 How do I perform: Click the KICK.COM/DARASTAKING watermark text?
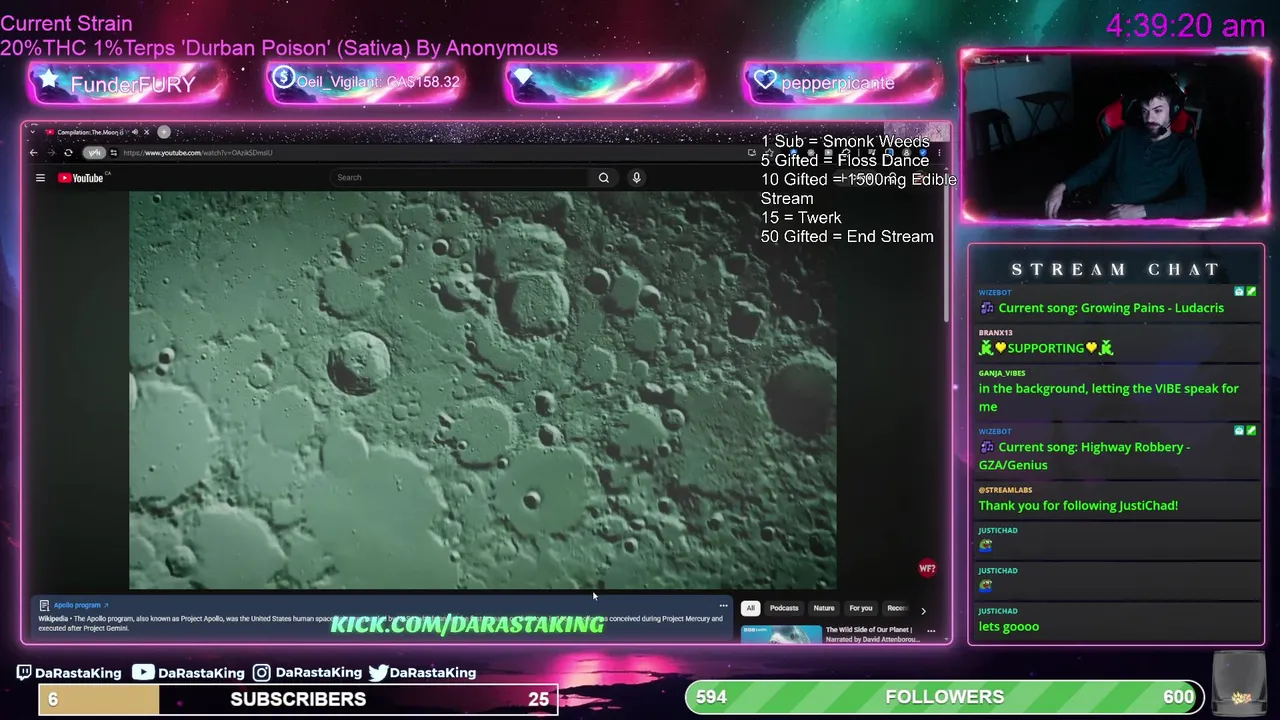(467, 625)
